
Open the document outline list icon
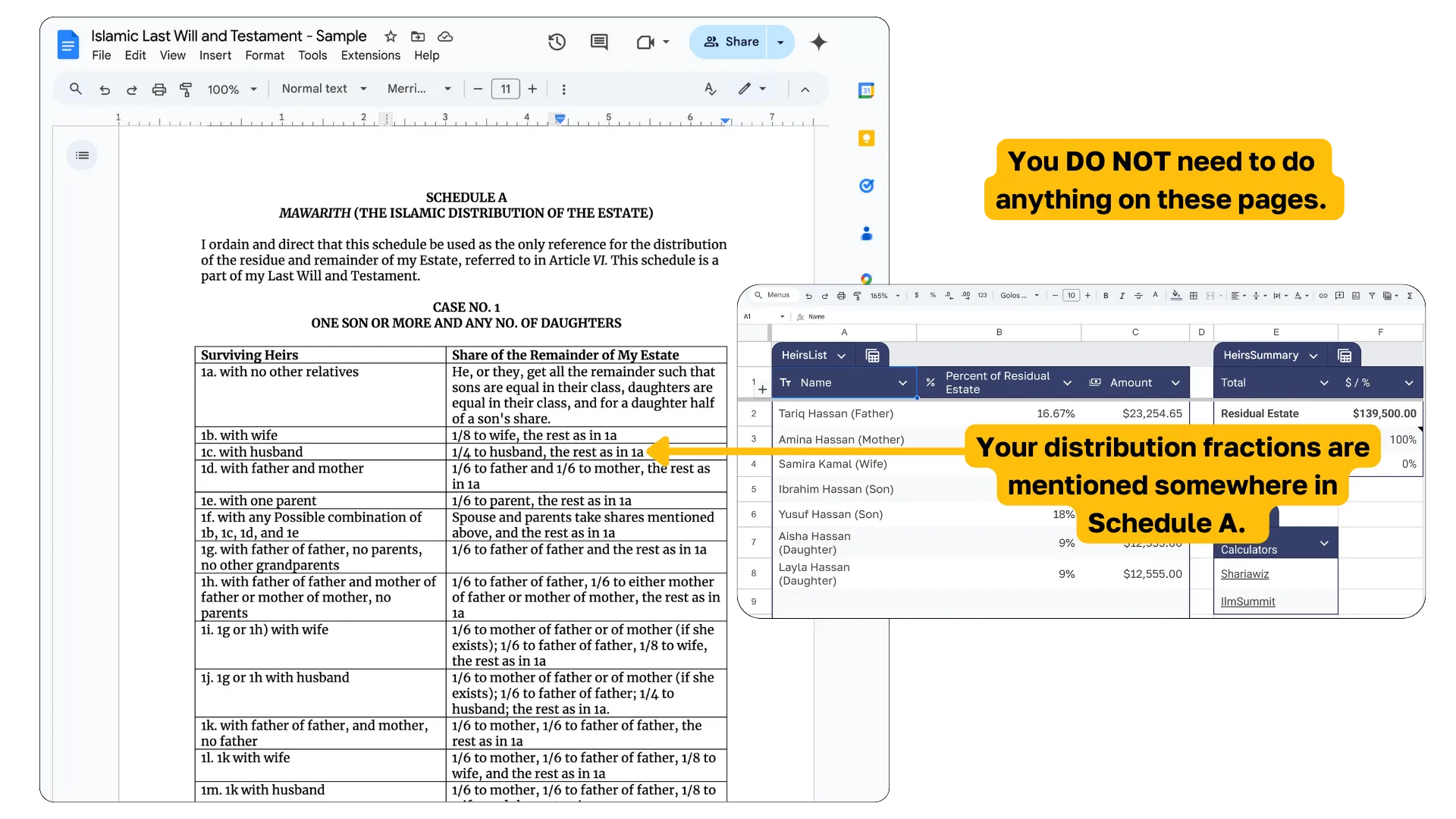(82, 155)
